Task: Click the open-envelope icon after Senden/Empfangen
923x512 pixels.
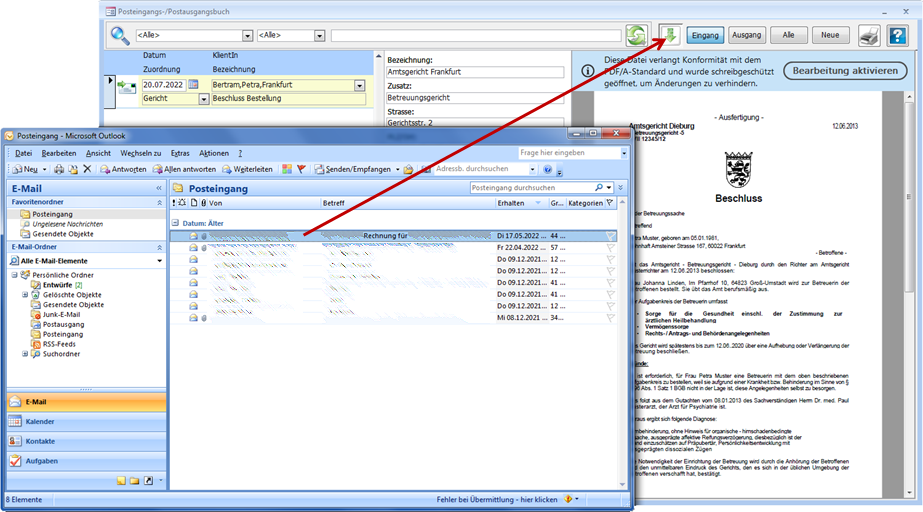Action: [x=408, y=169]
